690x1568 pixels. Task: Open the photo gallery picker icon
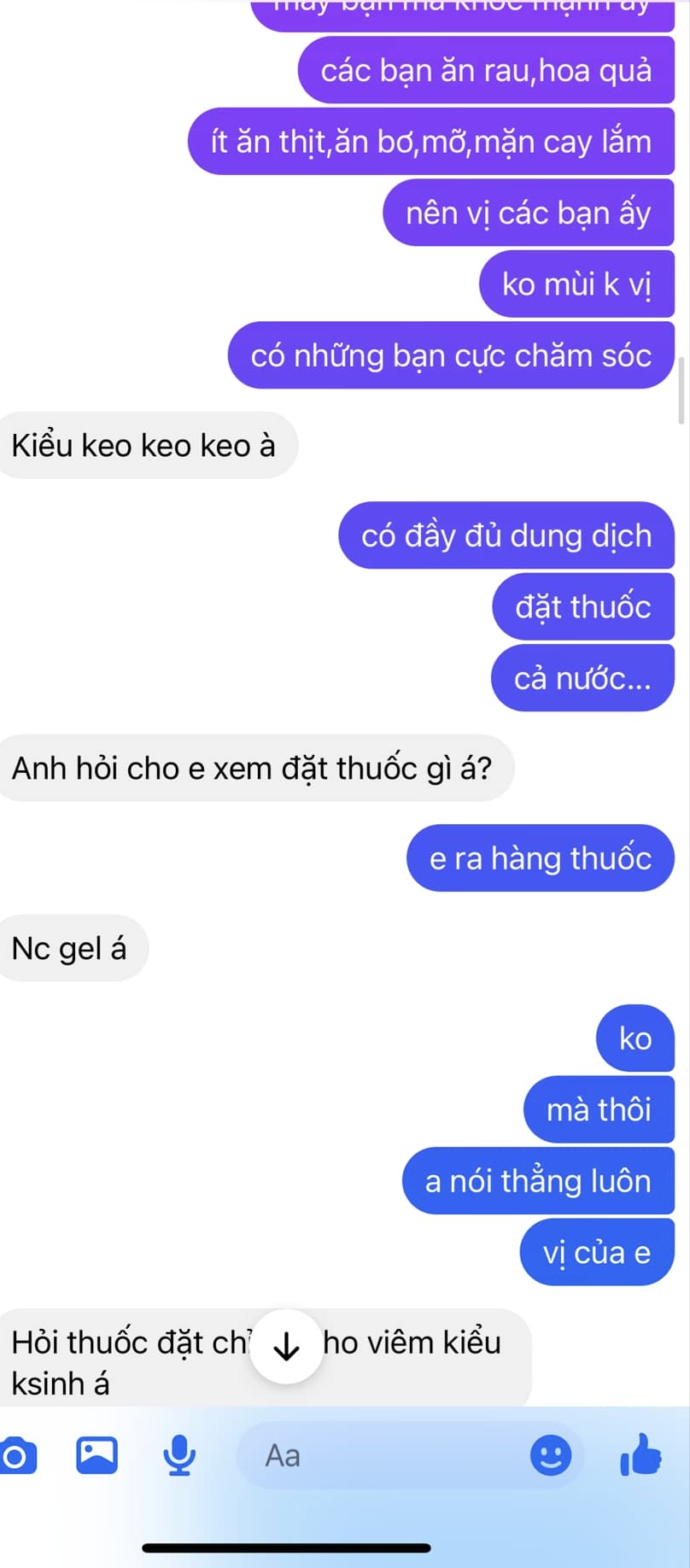(x=96, y=1455)
